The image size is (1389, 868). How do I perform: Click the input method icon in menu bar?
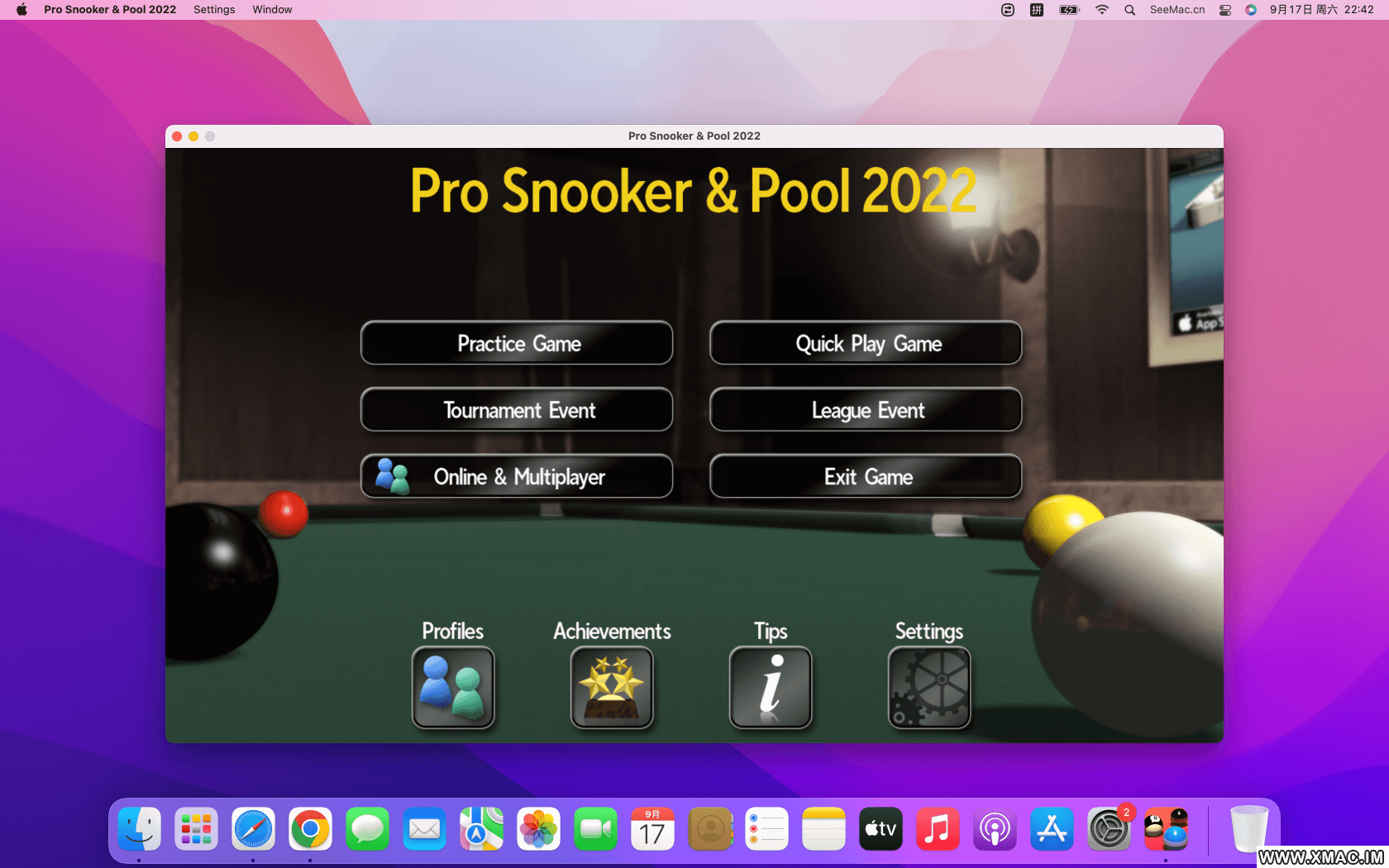tap(1036, 10)
